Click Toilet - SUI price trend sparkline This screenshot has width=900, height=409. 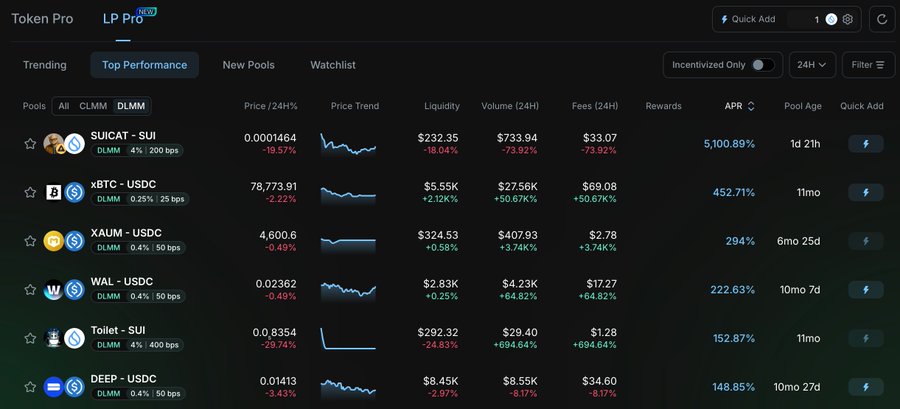pyautogui.click(x=348, y=338)
